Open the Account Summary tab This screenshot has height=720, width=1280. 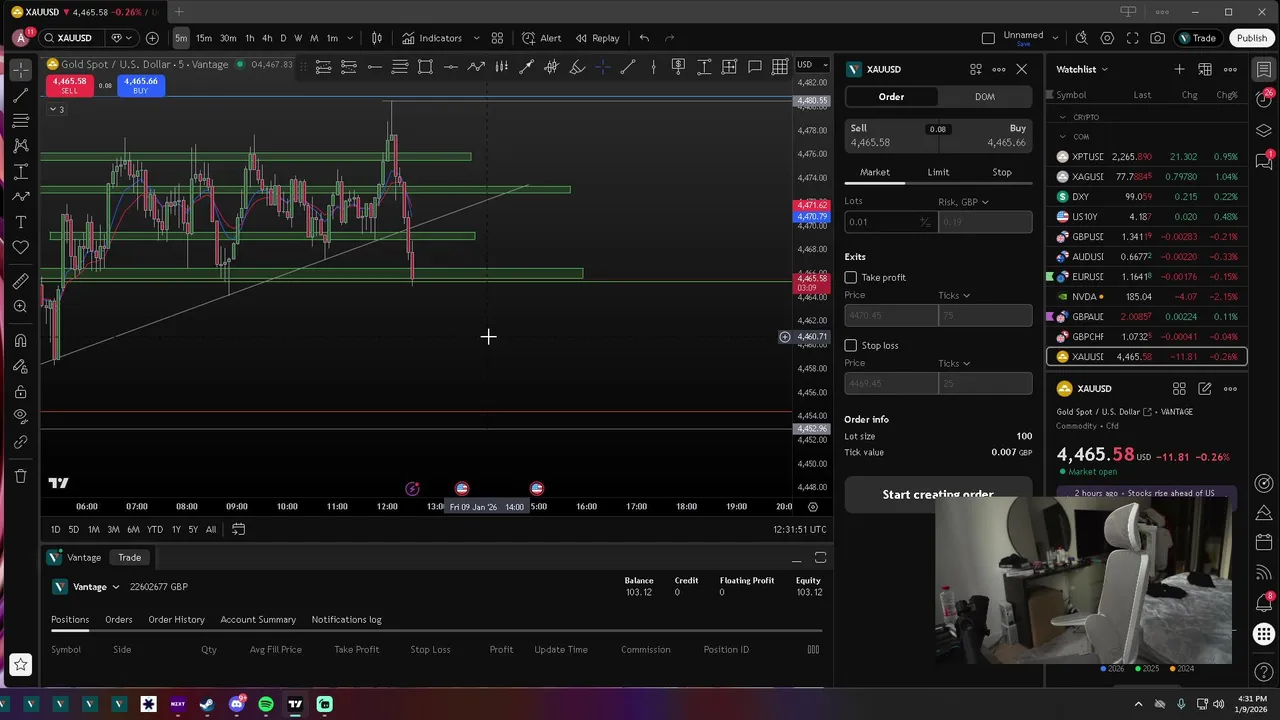pos(258,620)
